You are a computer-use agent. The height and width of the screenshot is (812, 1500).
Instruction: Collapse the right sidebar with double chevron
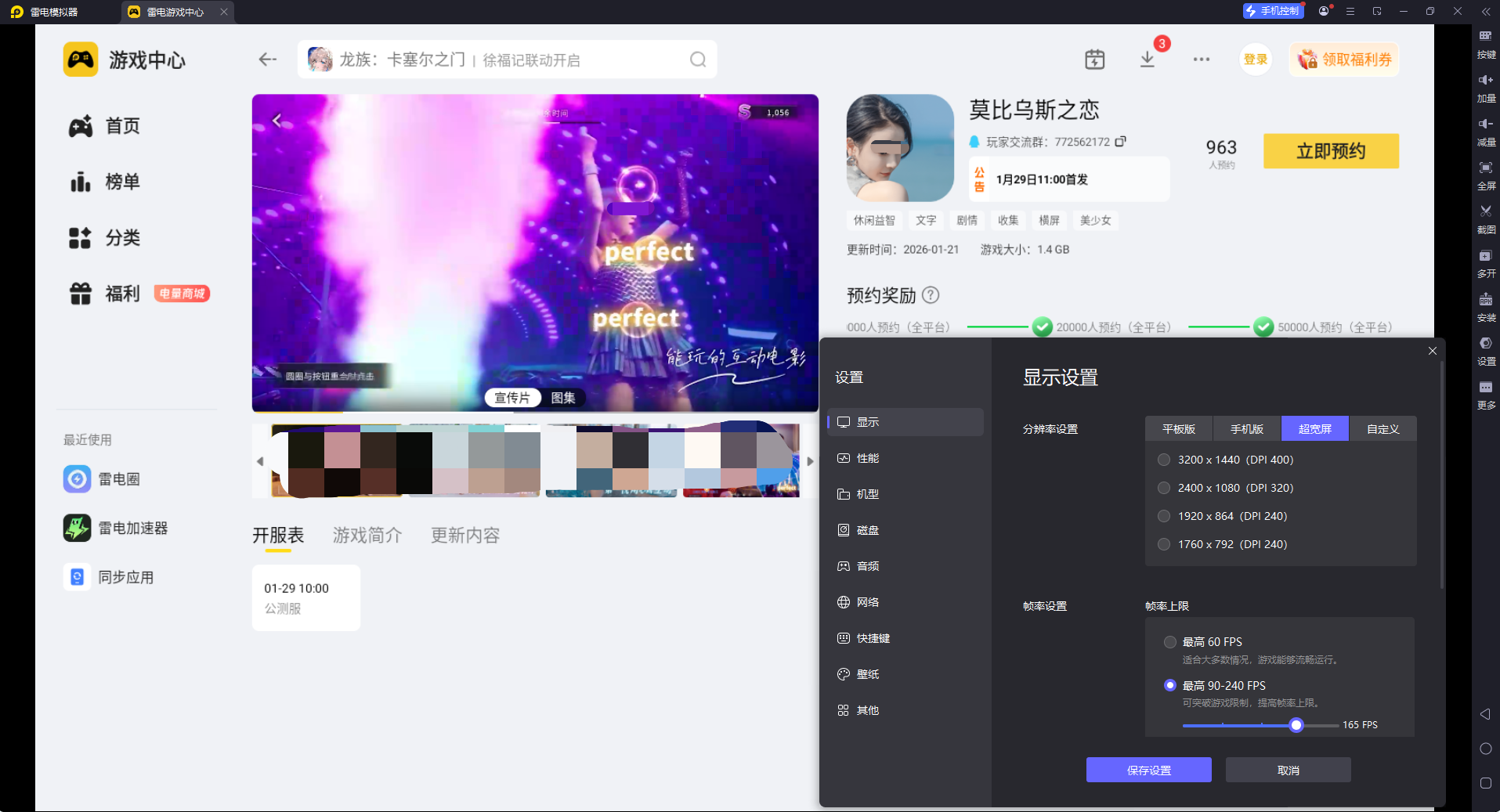[1485, 12]
